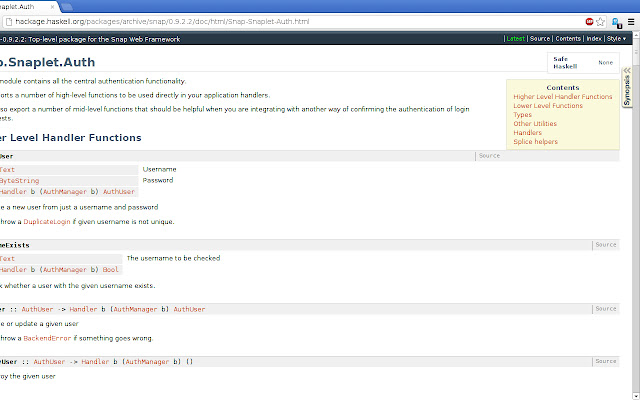Close the Snaplet.Auth browser tab

pos(53,7)
